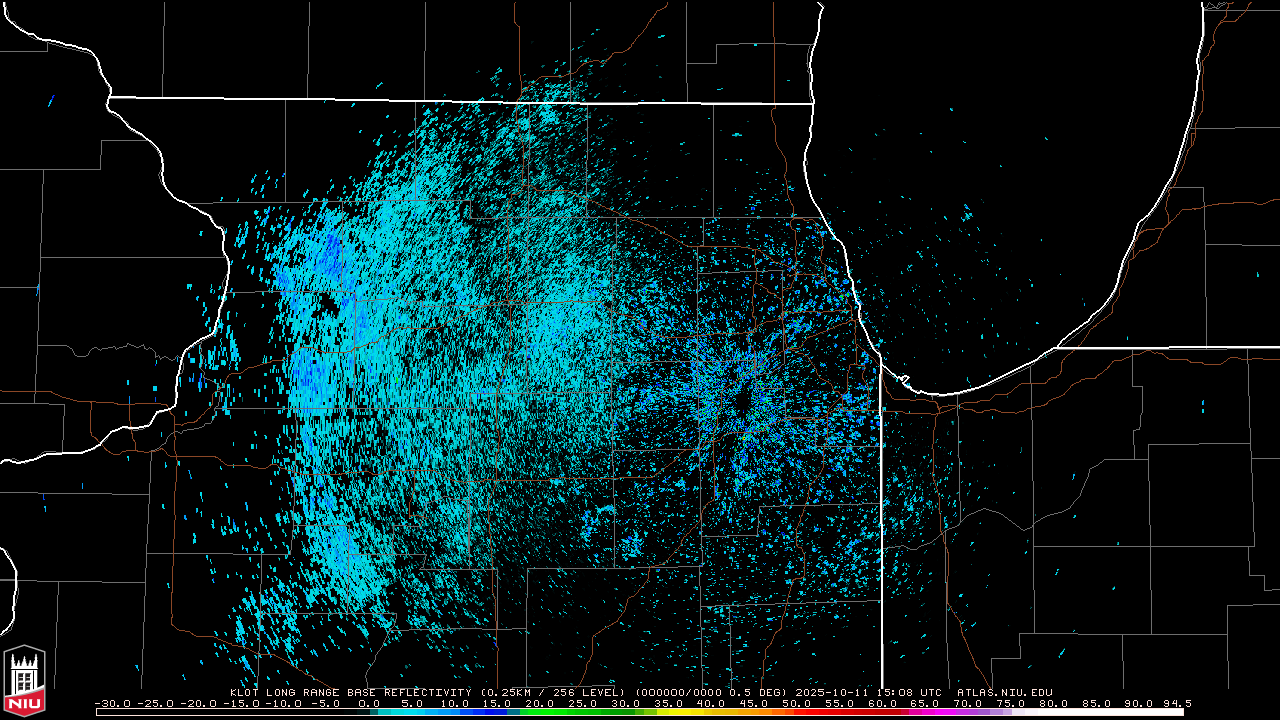Click the ATLAS.NIU.EDU text
This screenshot has width=1280, height=720.
click(x=1004, y=692)
